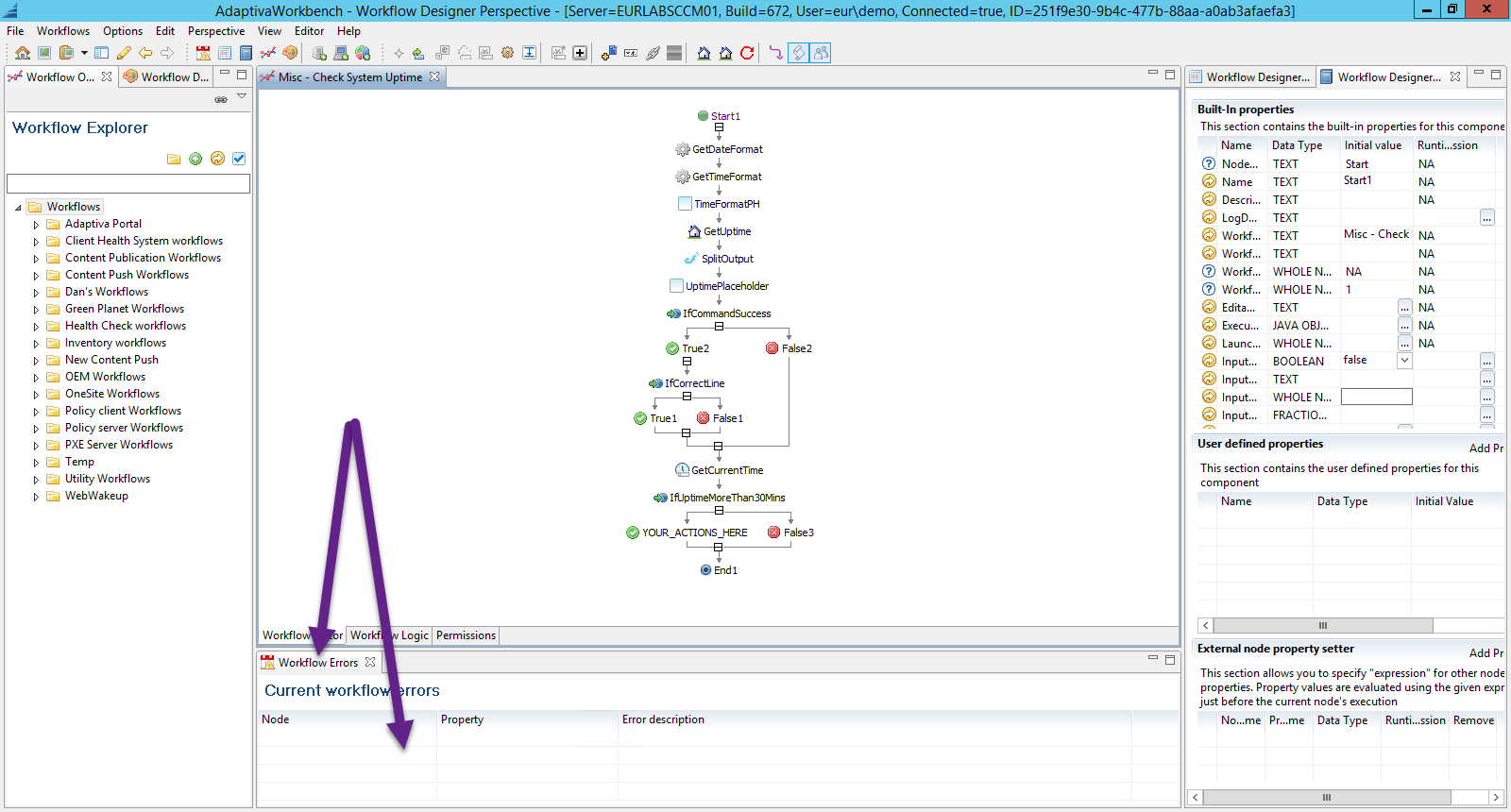Select the Green Planet Workflows folder
This screenshot has height=812, width=1511.
125,309
